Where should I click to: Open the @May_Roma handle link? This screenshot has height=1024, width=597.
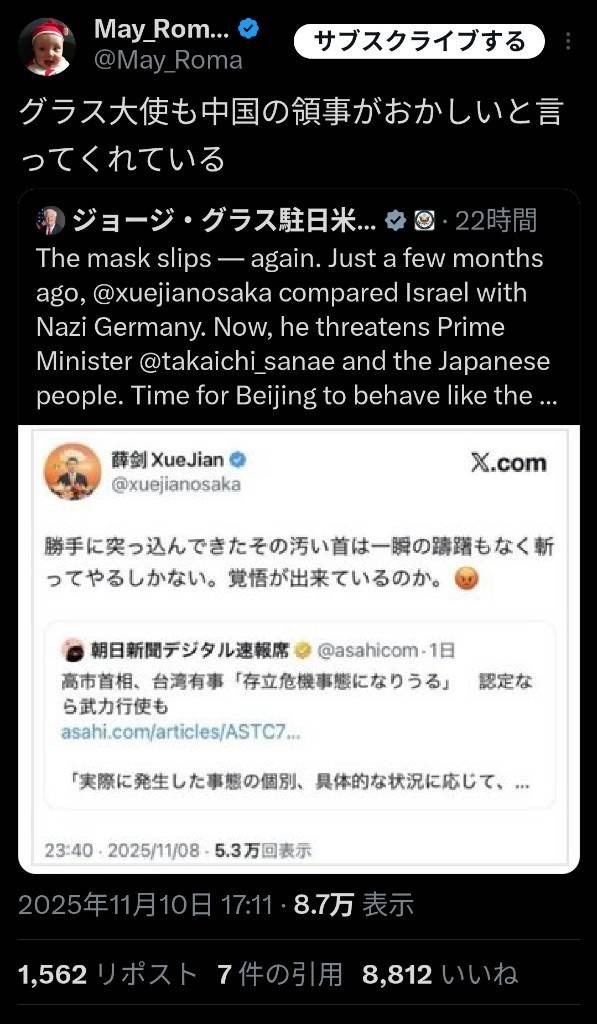pyautogui.click(x=168, y=60)
